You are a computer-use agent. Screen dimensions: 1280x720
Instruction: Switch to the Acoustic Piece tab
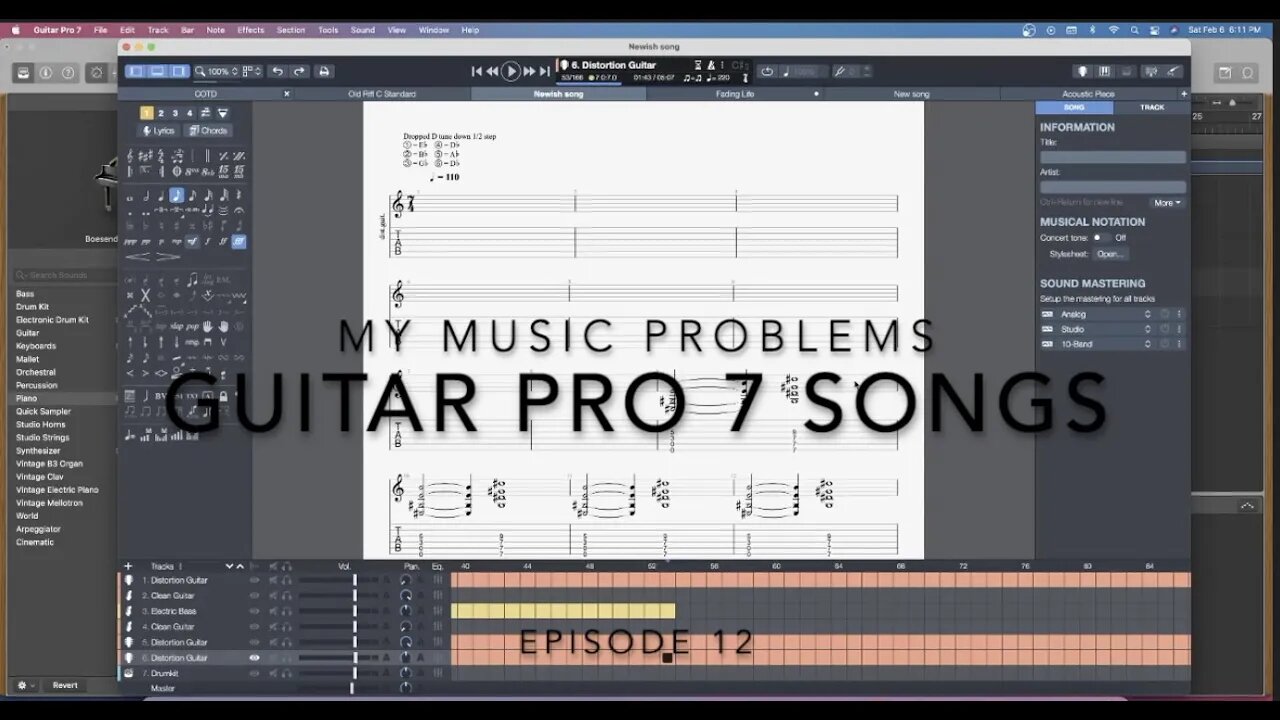point(1088,94)
